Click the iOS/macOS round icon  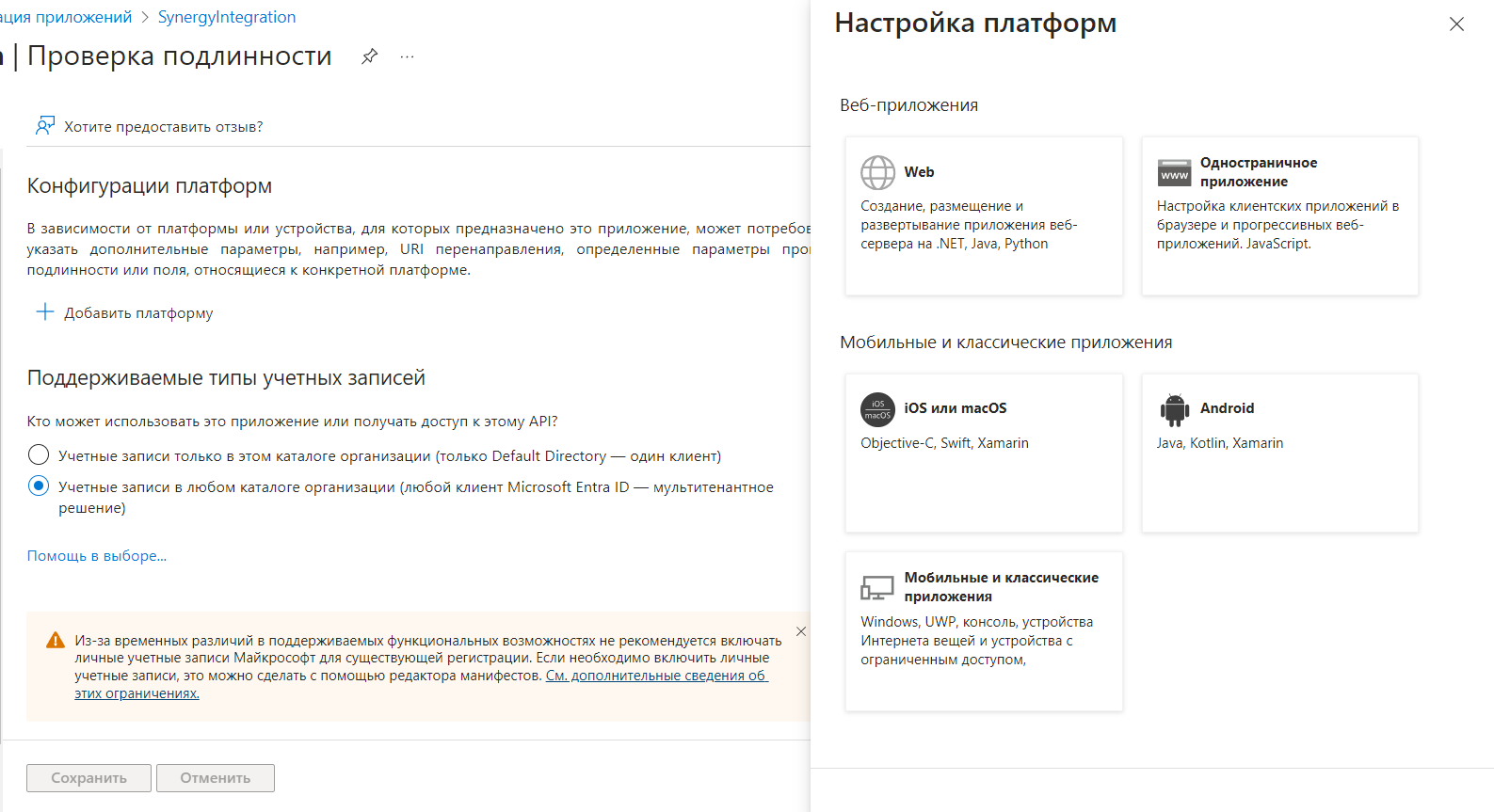click(877, 409)
